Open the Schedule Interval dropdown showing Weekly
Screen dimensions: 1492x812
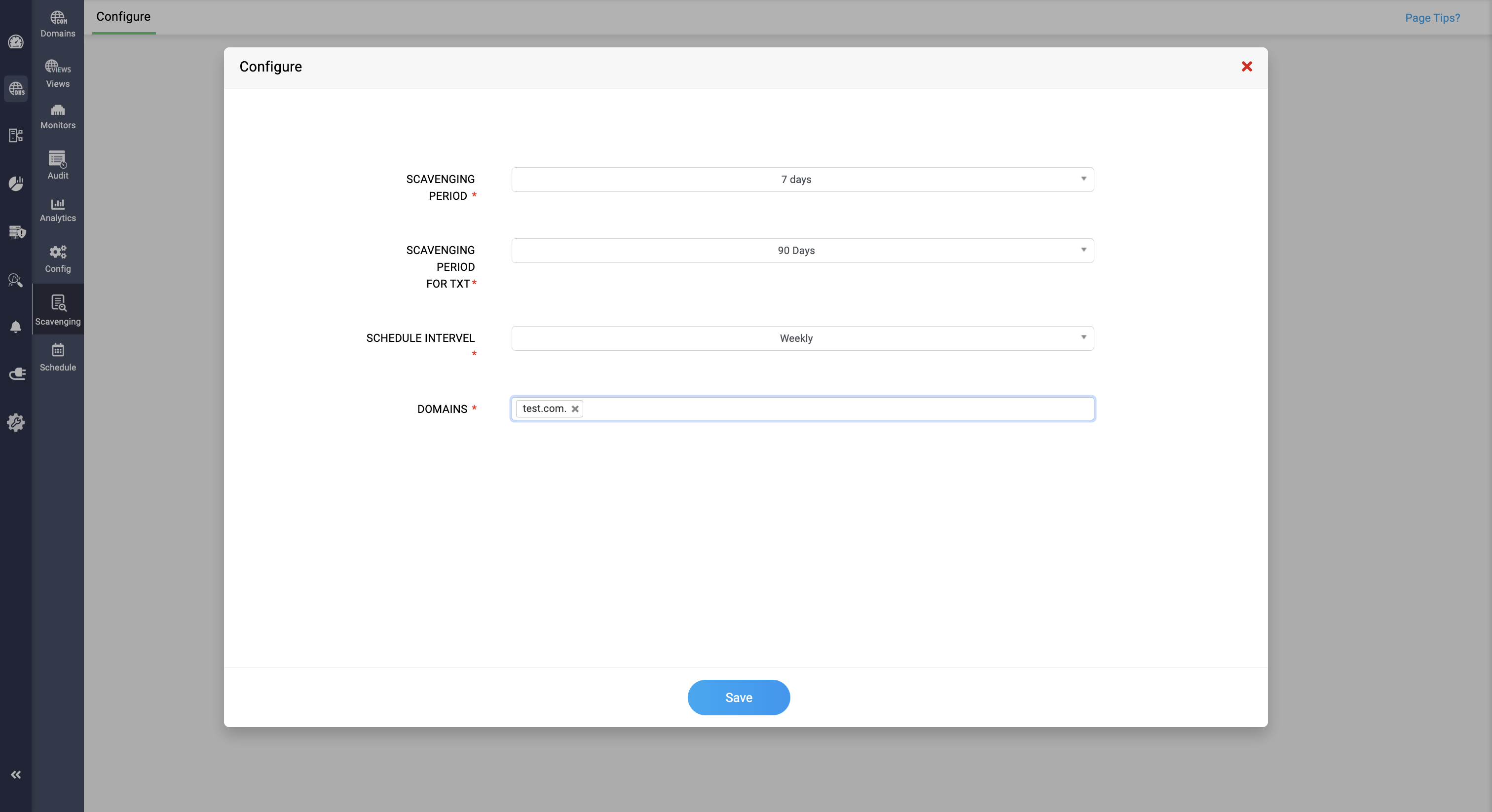point(802,338)
